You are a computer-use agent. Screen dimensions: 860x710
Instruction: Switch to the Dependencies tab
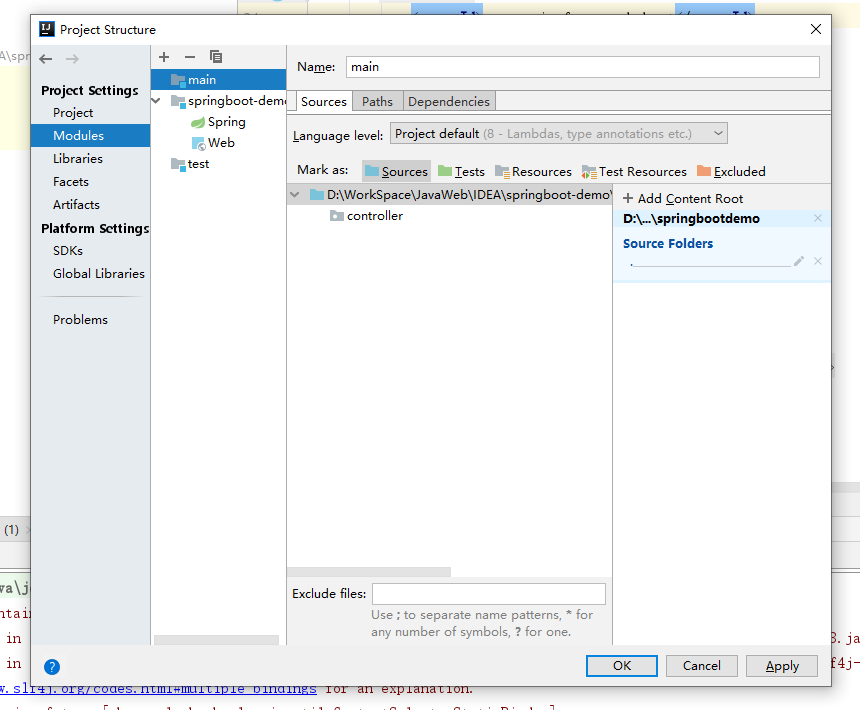tap(449, 102)
